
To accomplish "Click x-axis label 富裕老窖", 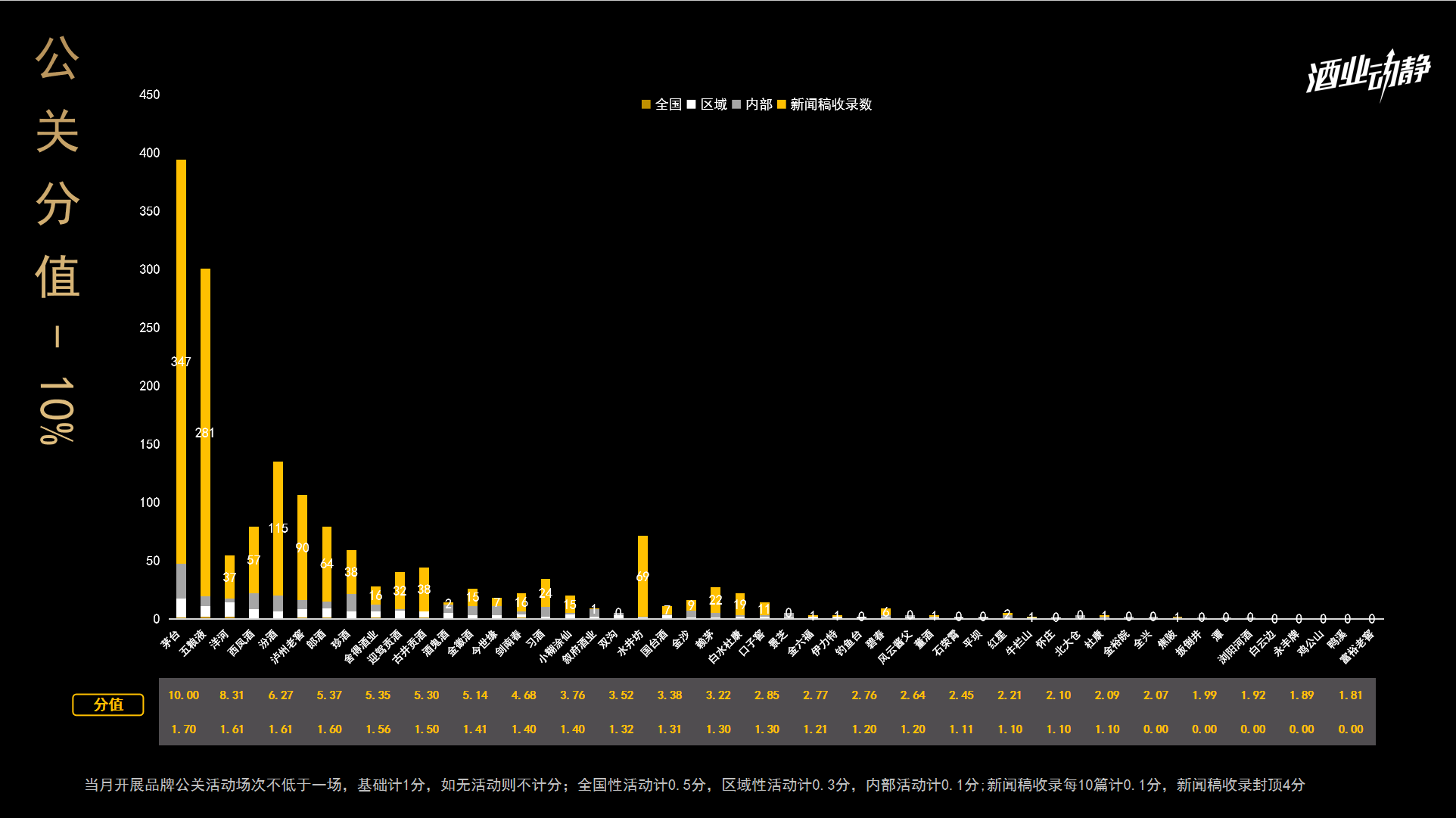I will click(x=1356, y=646).
